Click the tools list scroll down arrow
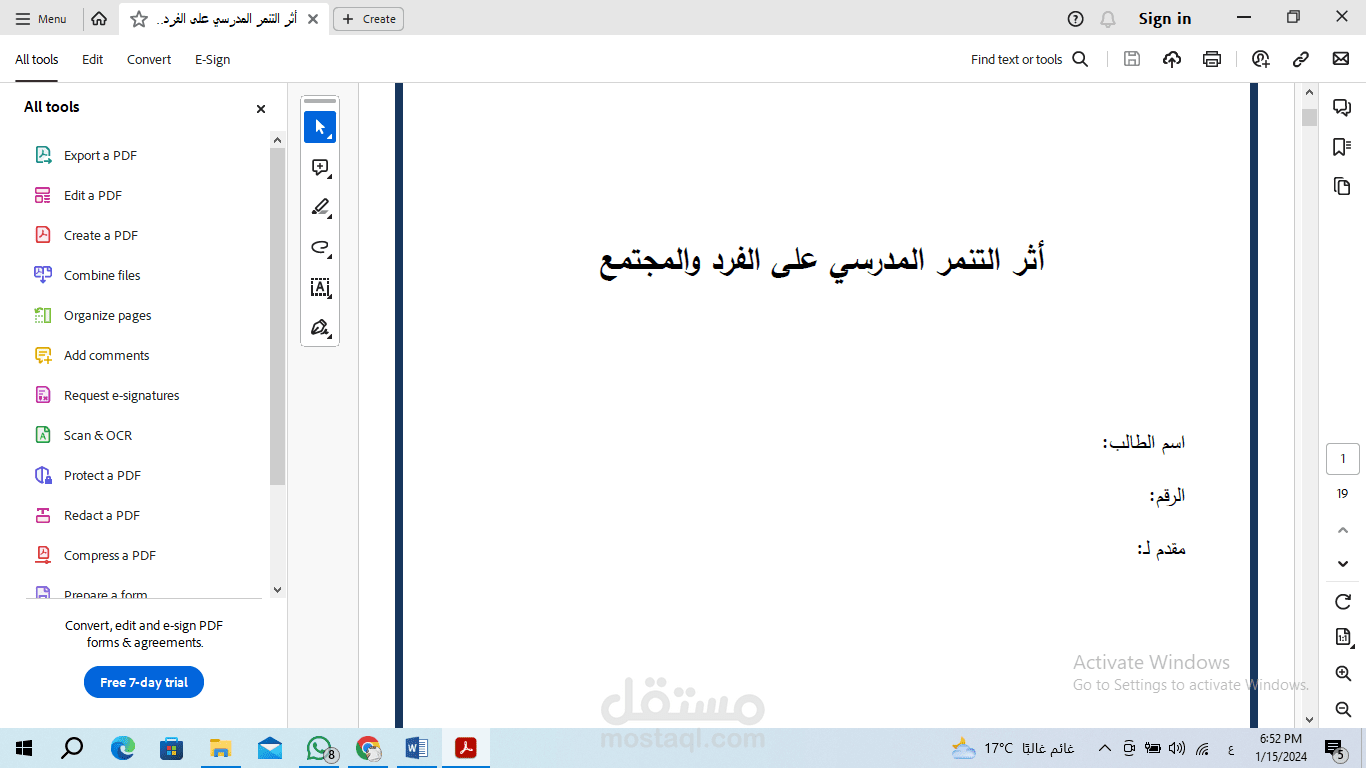This screenshot has height=768, width=1366. pyautogui.click(x=278, y=590)
